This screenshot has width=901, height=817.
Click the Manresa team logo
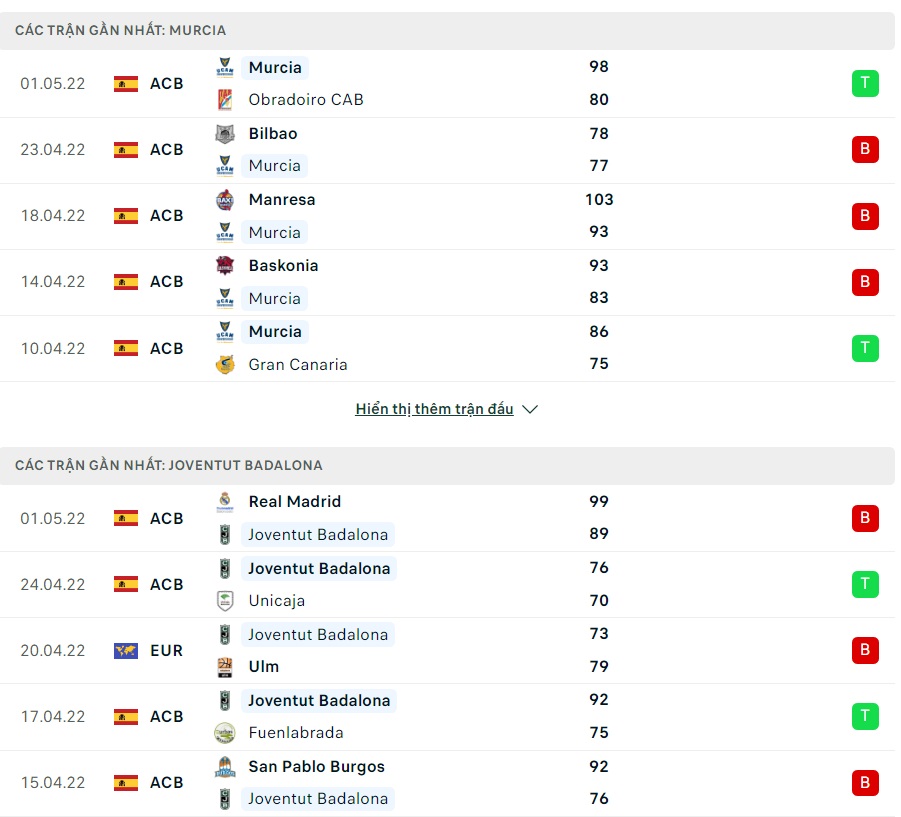[225, 200]
